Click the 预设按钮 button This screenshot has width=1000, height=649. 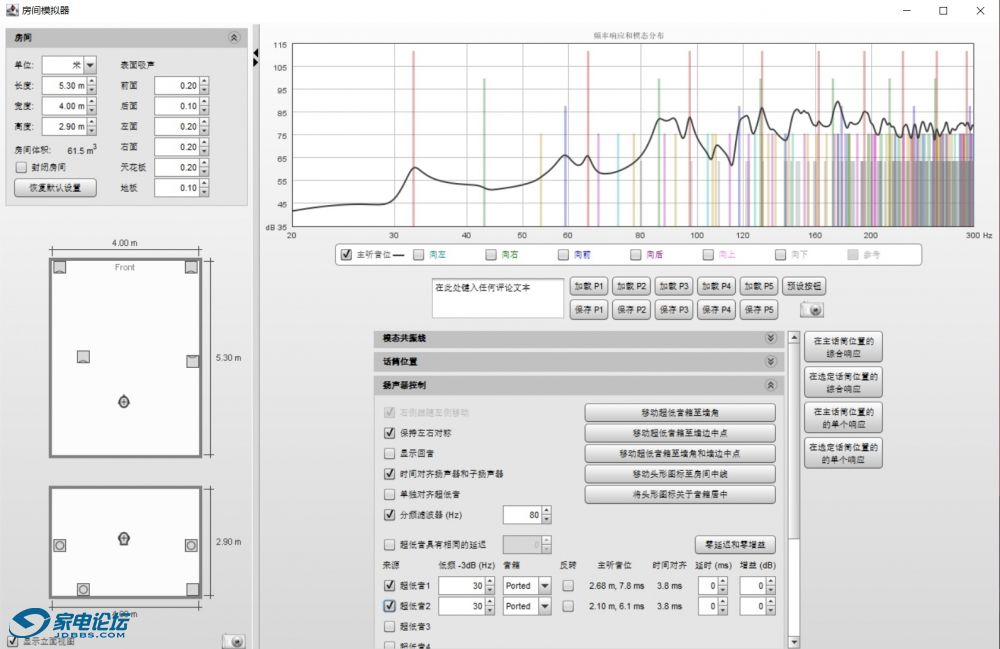click(804, 286)
